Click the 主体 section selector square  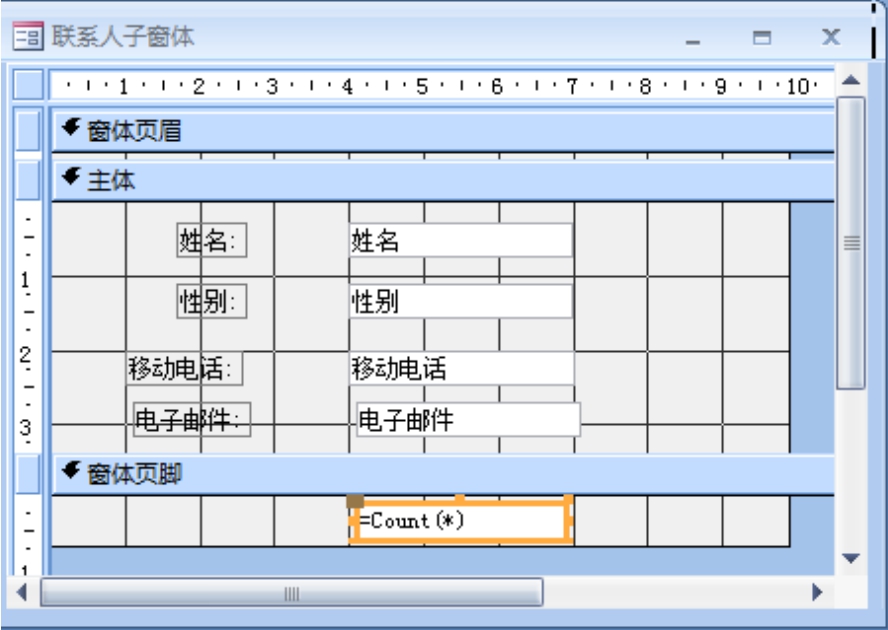29,181
